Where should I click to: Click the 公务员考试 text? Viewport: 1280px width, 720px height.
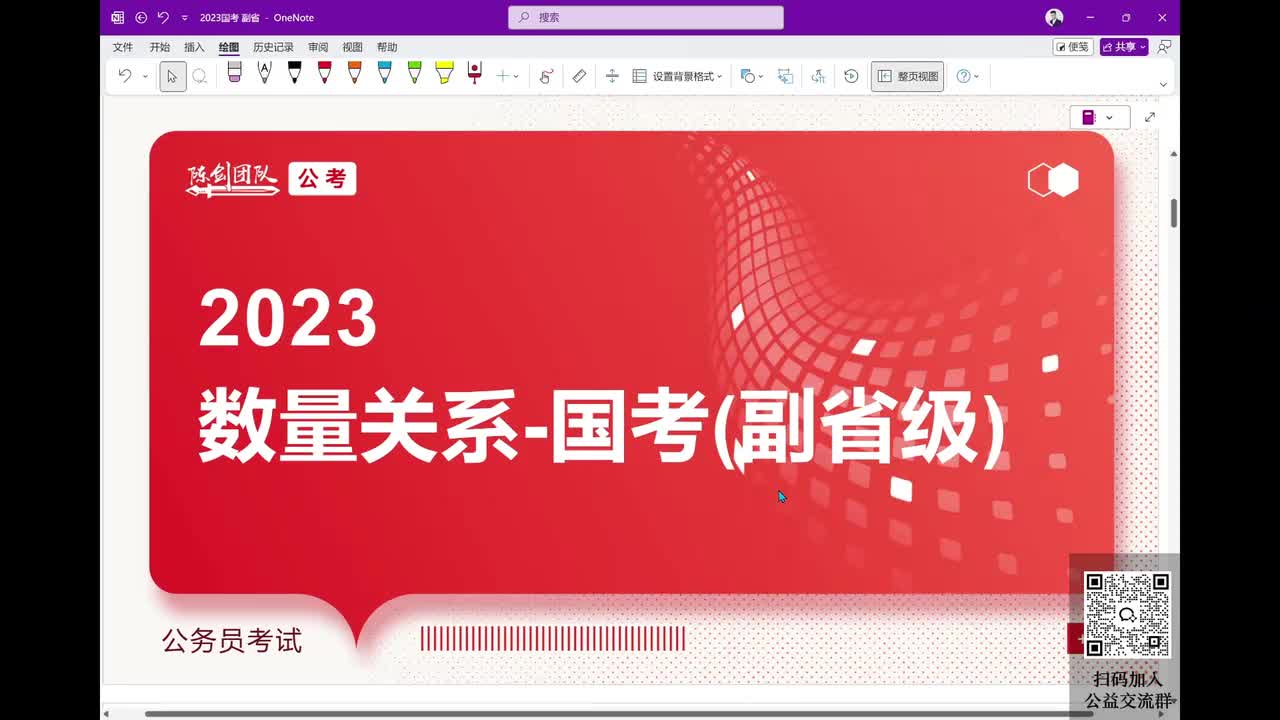tap(232, 640)
